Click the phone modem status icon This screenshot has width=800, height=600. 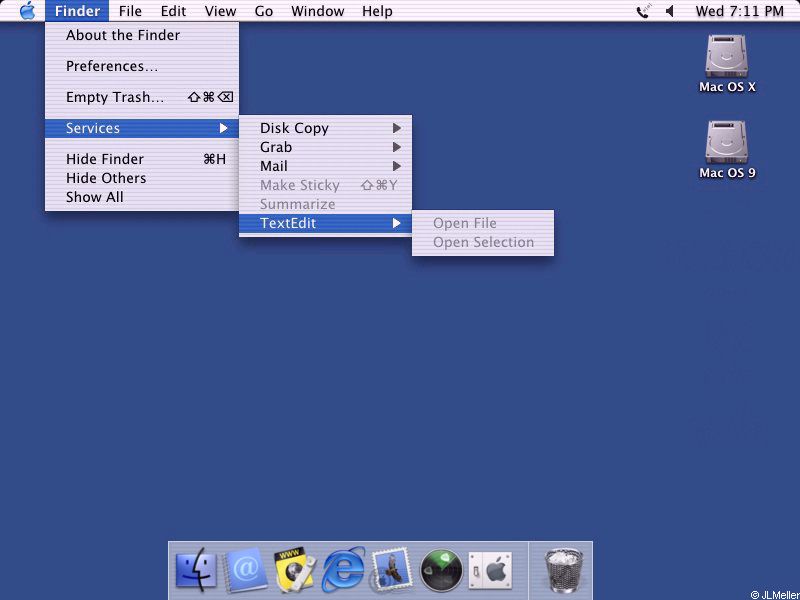tap(644, 11)
